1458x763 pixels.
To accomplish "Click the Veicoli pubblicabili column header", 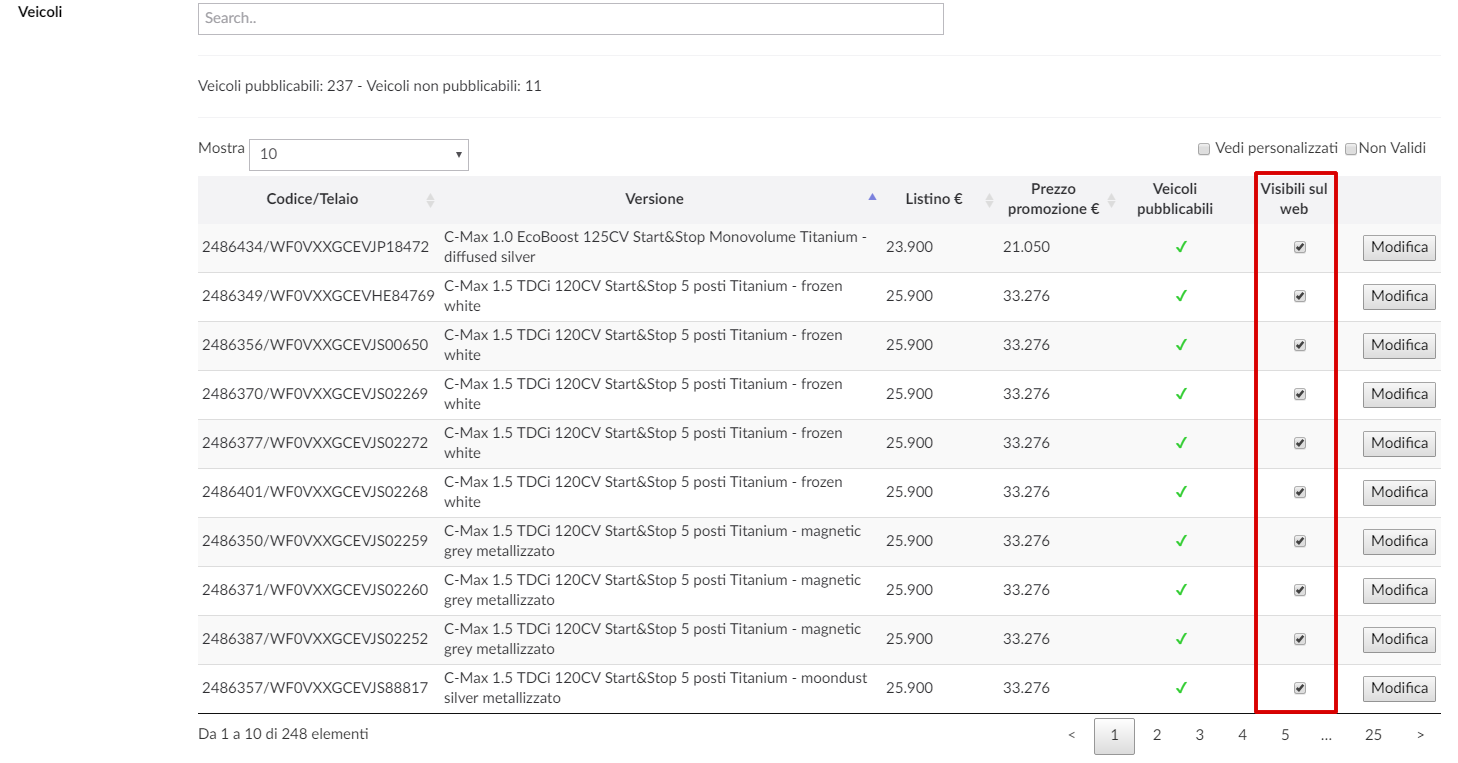I will 1174,199.
